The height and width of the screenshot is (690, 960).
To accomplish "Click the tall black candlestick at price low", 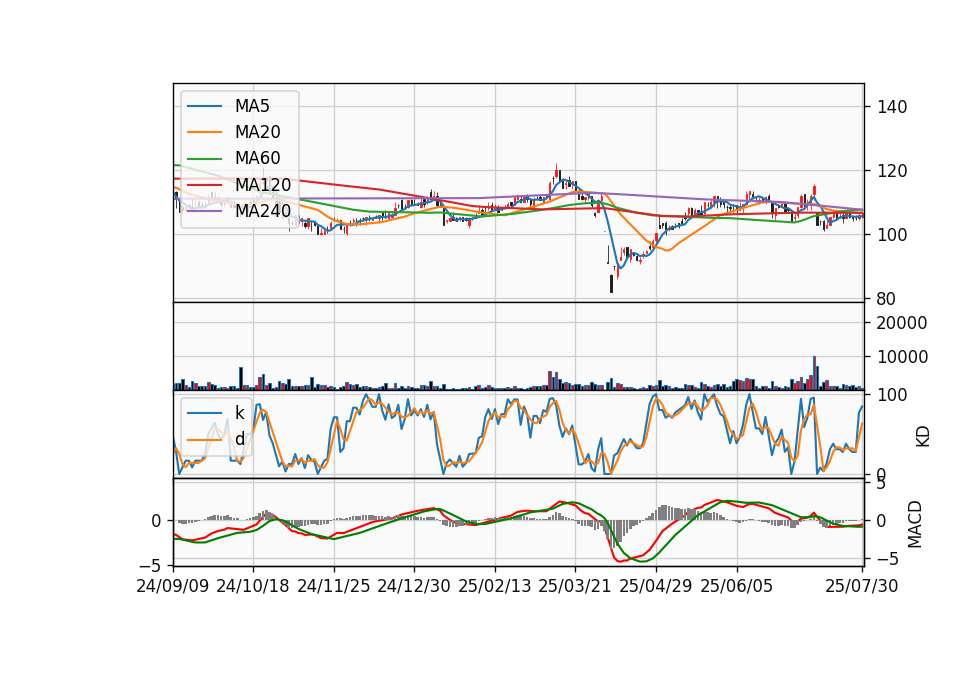I will (x=611, y=284).
